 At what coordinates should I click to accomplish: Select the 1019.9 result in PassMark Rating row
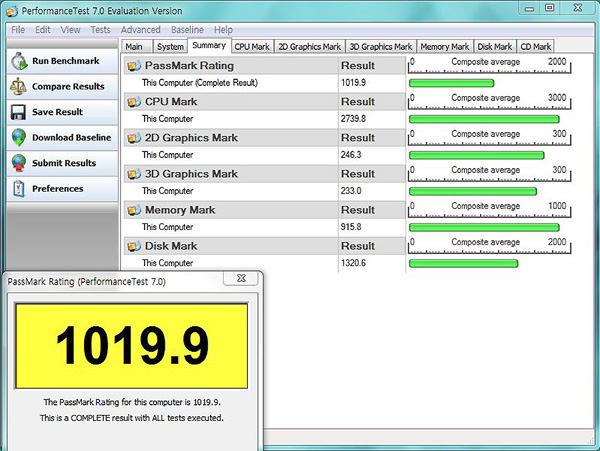[x=353, y=83]
